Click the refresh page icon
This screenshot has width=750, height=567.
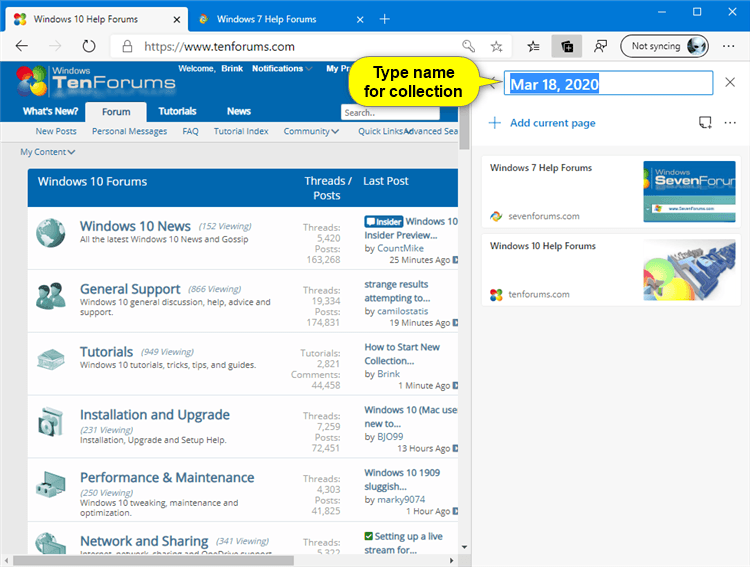click(89, 46)
